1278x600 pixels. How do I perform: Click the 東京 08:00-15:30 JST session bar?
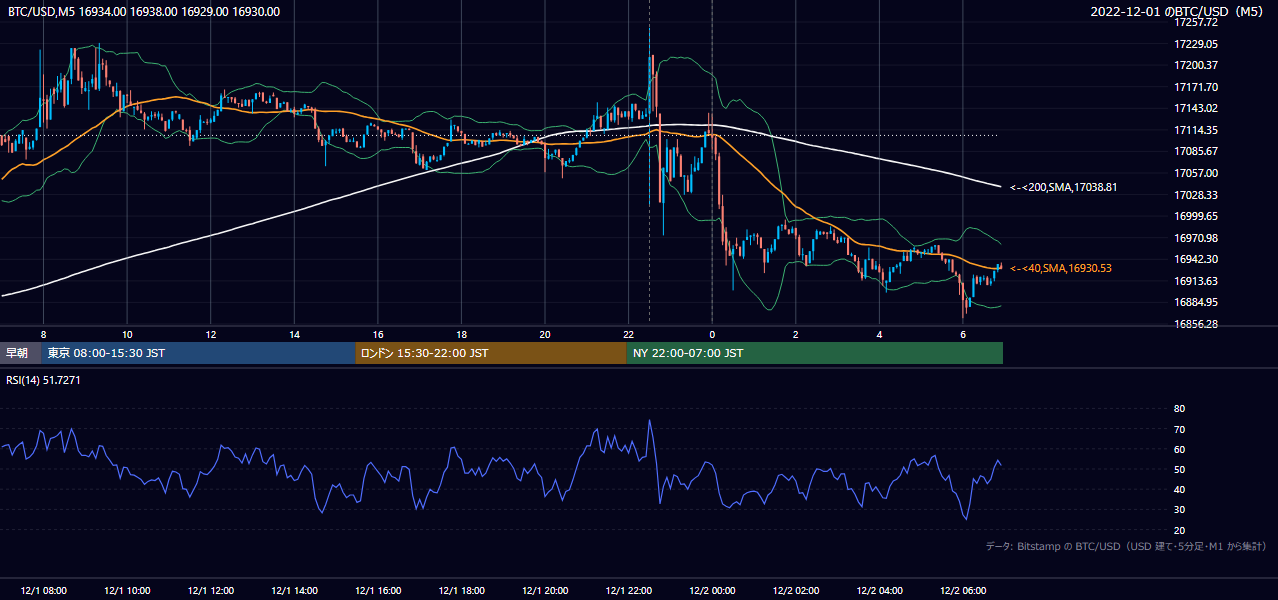(199, 353)
